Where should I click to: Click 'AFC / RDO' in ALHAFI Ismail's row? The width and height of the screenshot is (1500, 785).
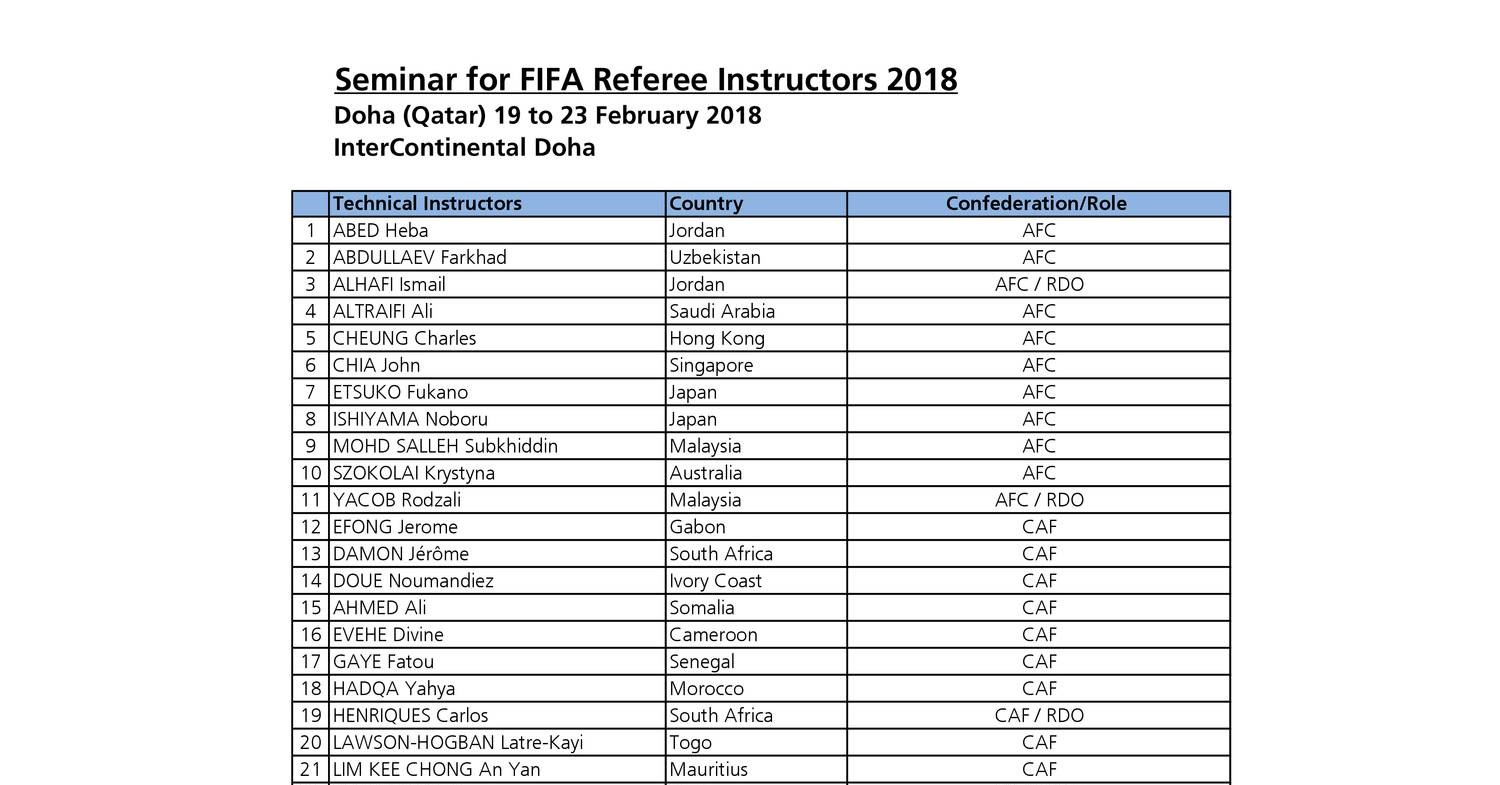point(1039,284)
